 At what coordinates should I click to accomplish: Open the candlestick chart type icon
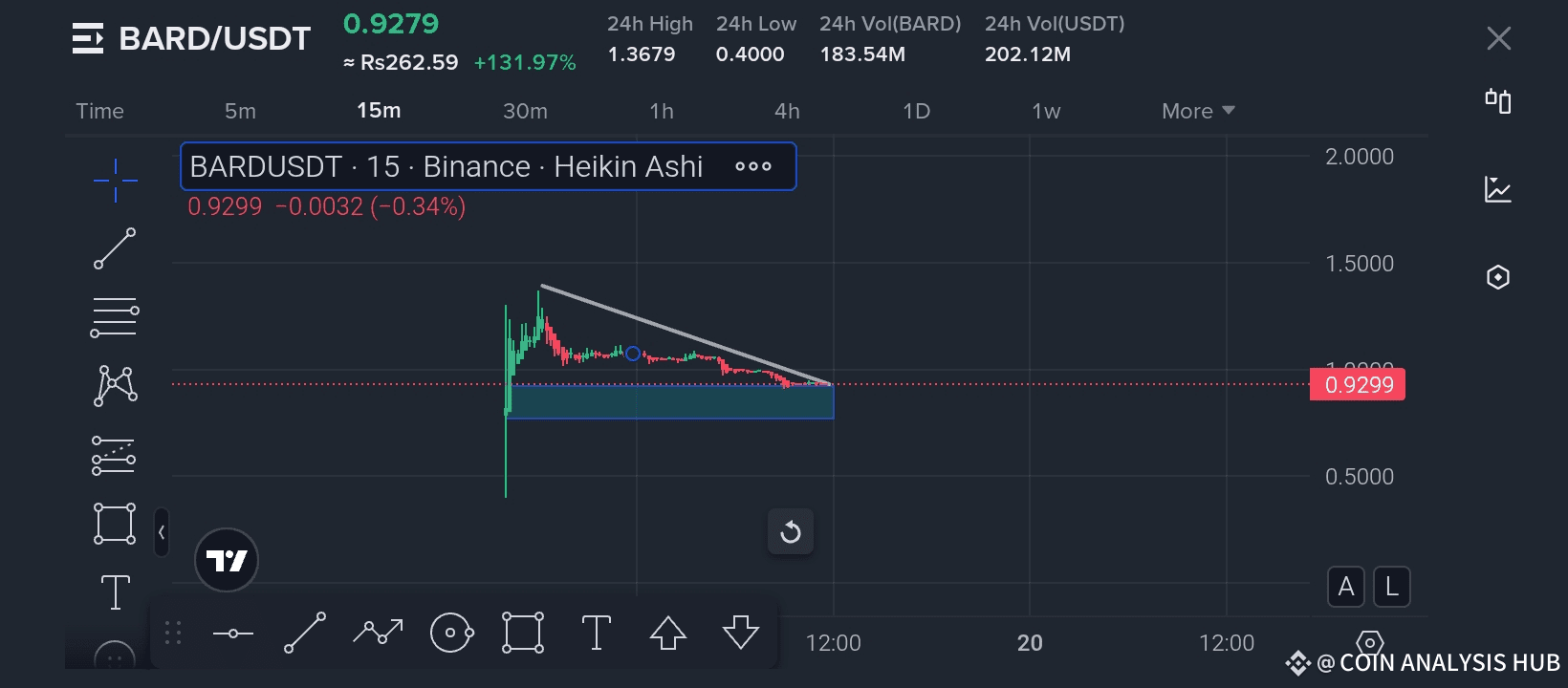click(x=1498, y=101)
